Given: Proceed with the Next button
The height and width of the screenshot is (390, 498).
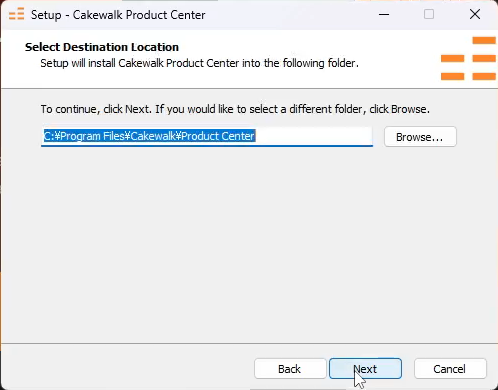Looking at the screenshot, I should point(365,369).
